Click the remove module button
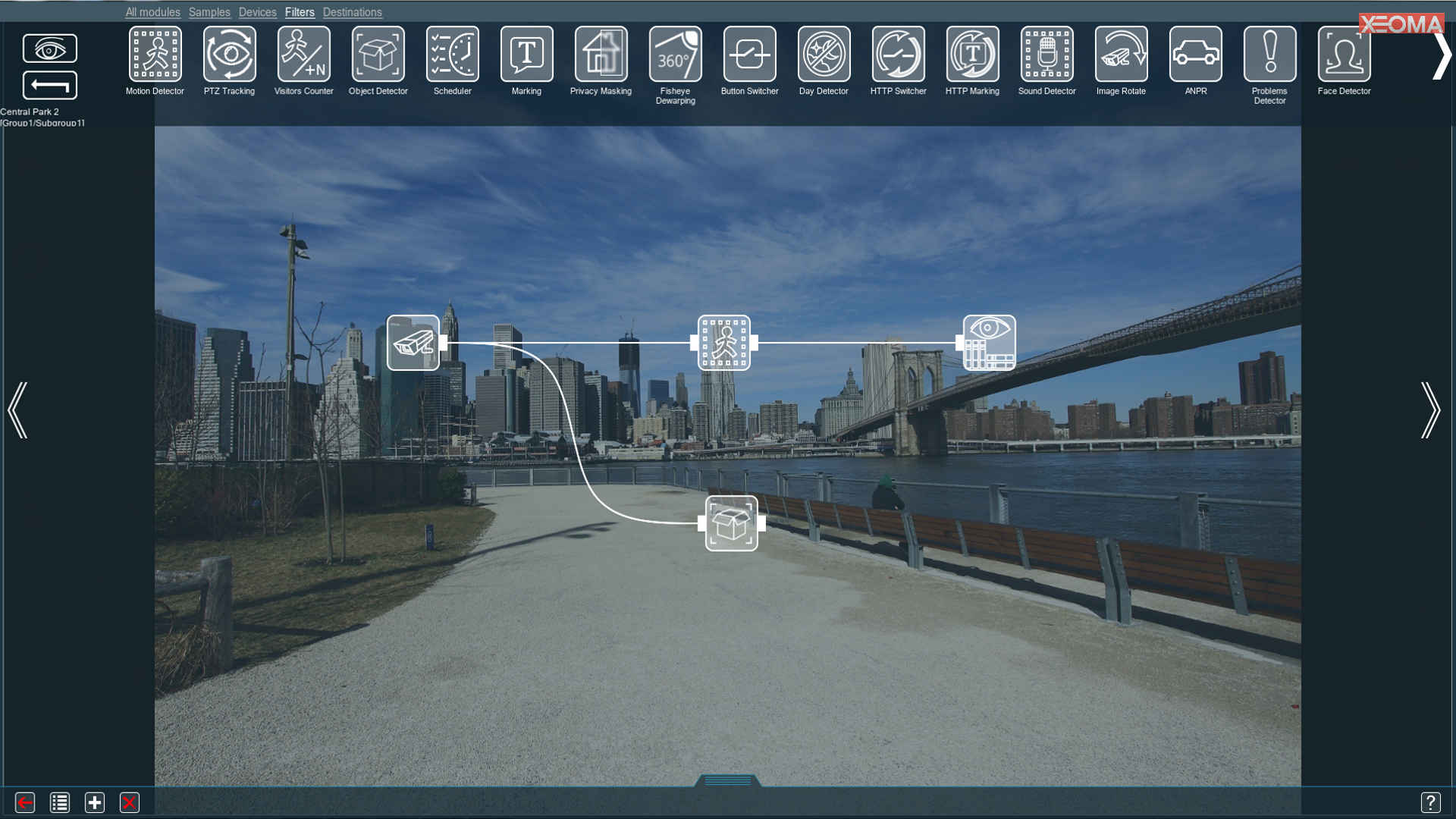Viewport: 1456px width, 819px height. click(x=129, y=802)
